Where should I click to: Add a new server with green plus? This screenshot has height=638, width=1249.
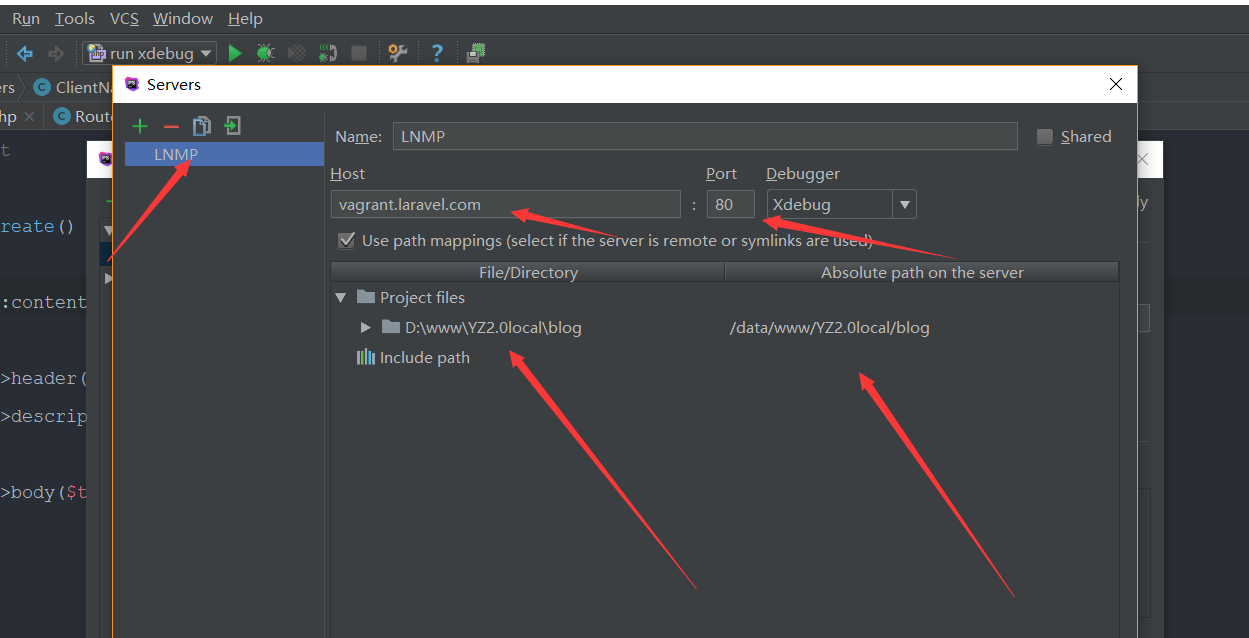pos(140,126)
